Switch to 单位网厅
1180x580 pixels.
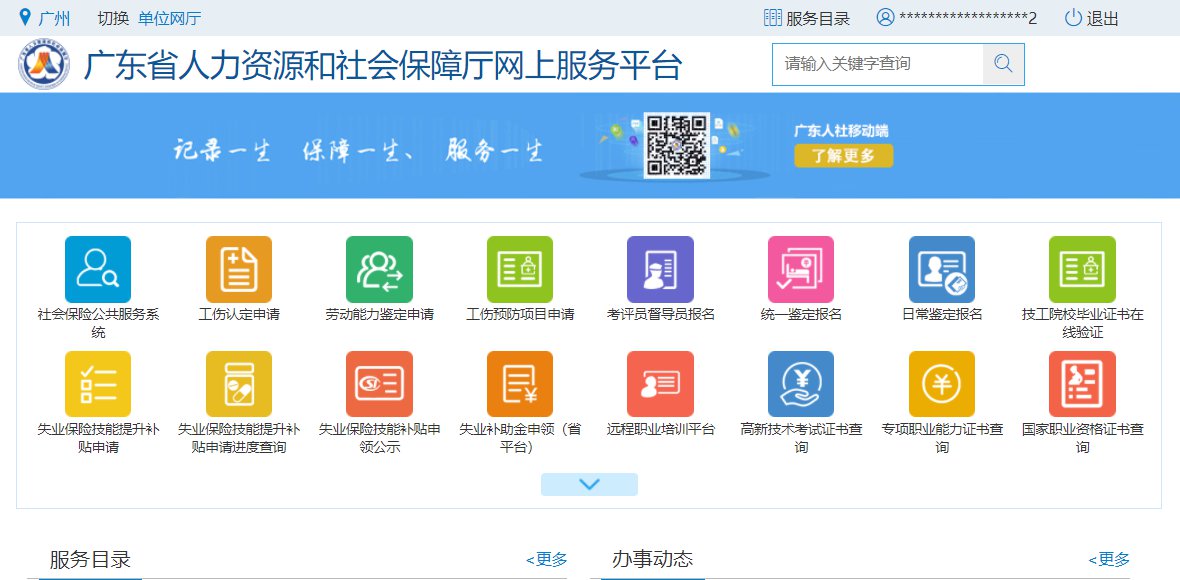tap(169, 18)
